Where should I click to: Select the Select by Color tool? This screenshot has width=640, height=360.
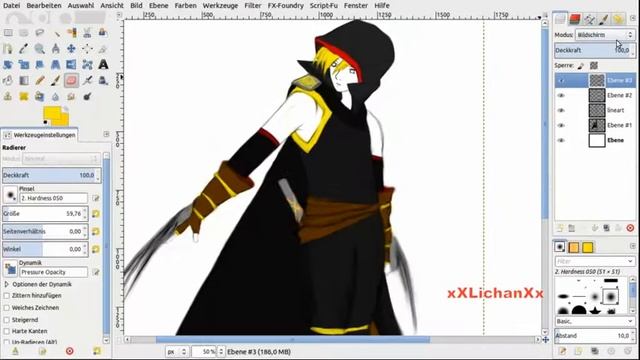71,32
